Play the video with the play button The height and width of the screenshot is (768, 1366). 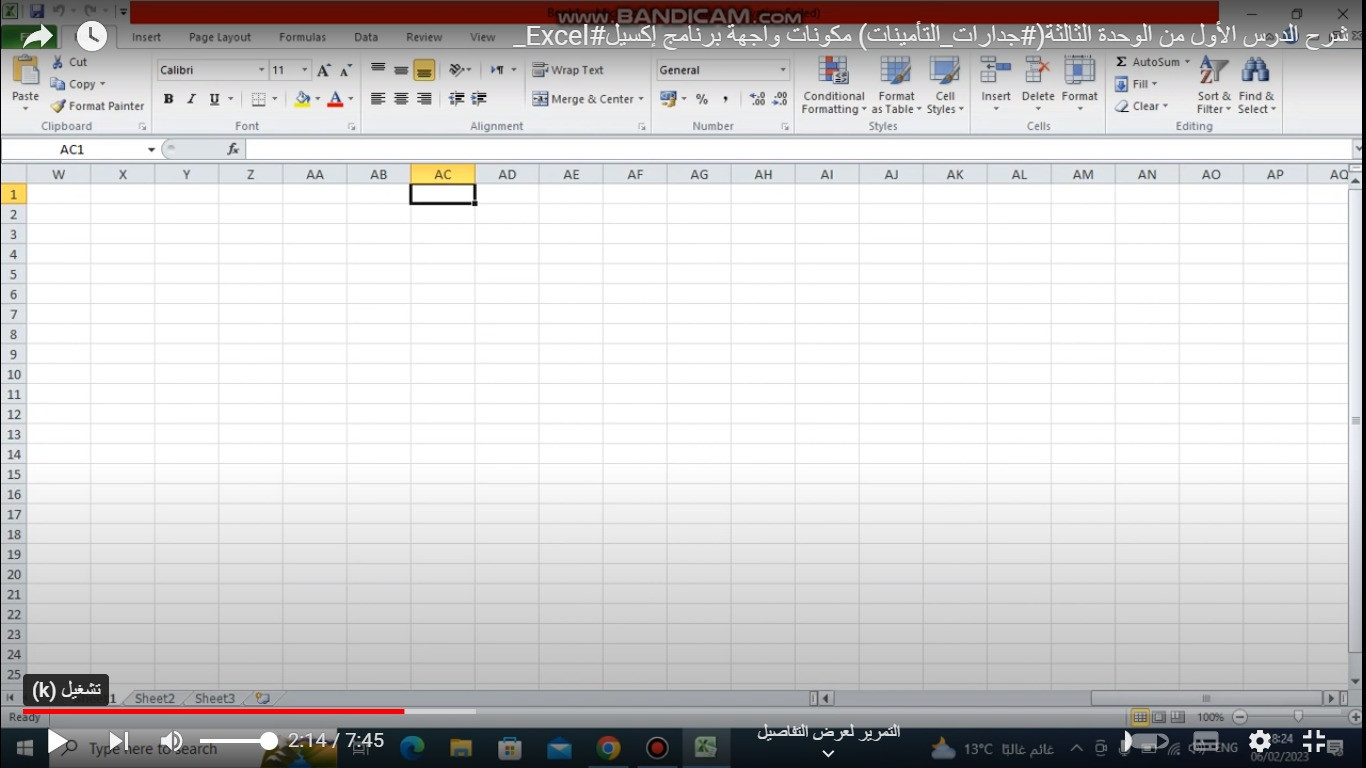click(57, 741)
